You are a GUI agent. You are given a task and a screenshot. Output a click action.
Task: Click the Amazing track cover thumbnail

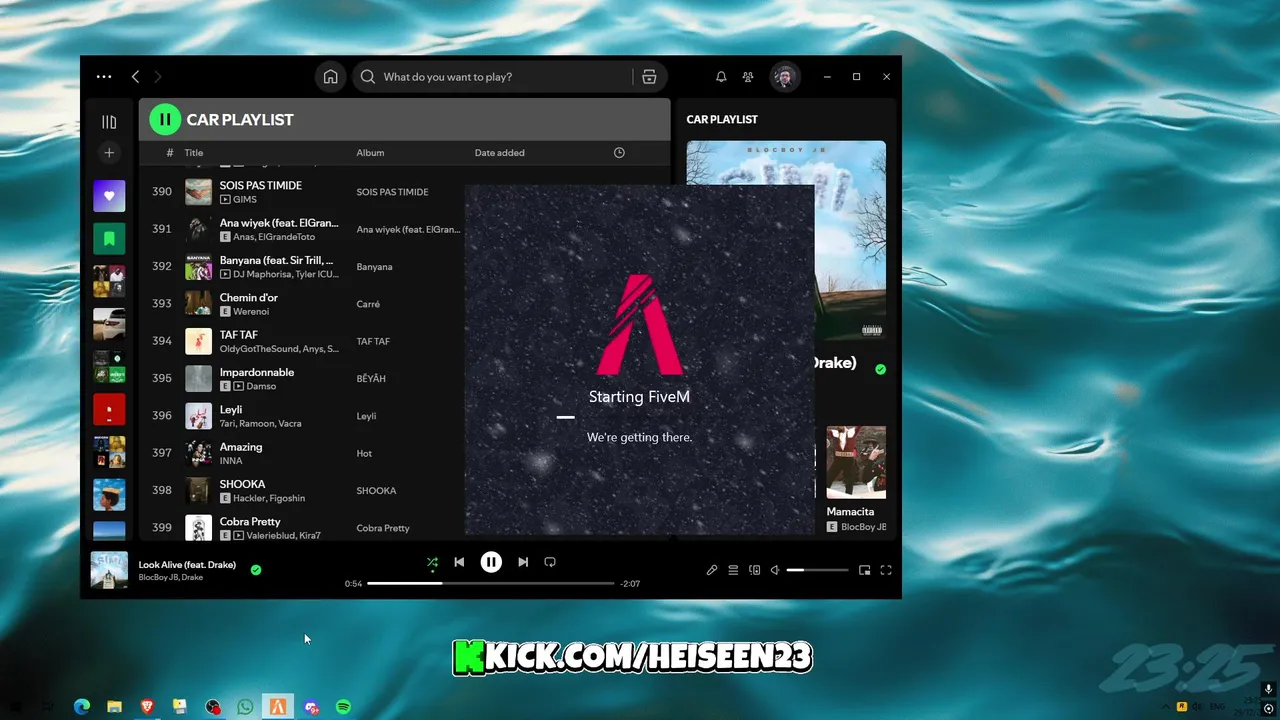pyautogui.click(x=198, y=453)
